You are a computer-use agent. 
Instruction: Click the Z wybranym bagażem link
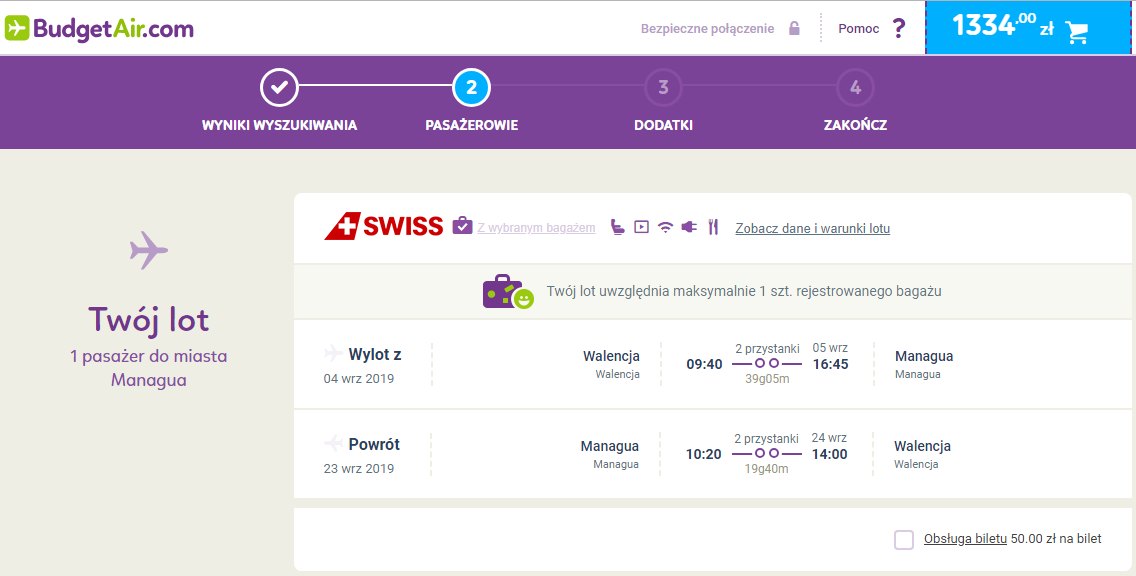click(x=536, y=228)
